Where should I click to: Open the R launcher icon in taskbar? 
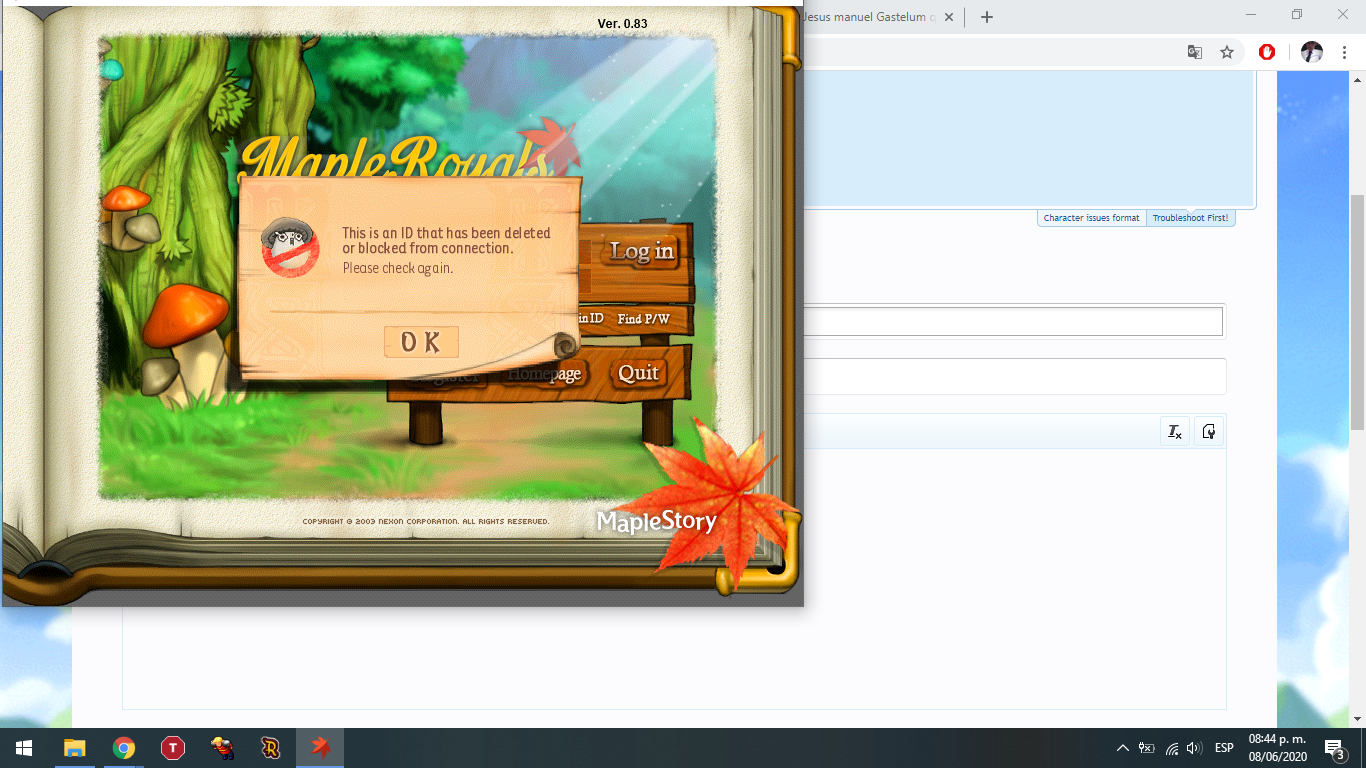click(271, 748)
